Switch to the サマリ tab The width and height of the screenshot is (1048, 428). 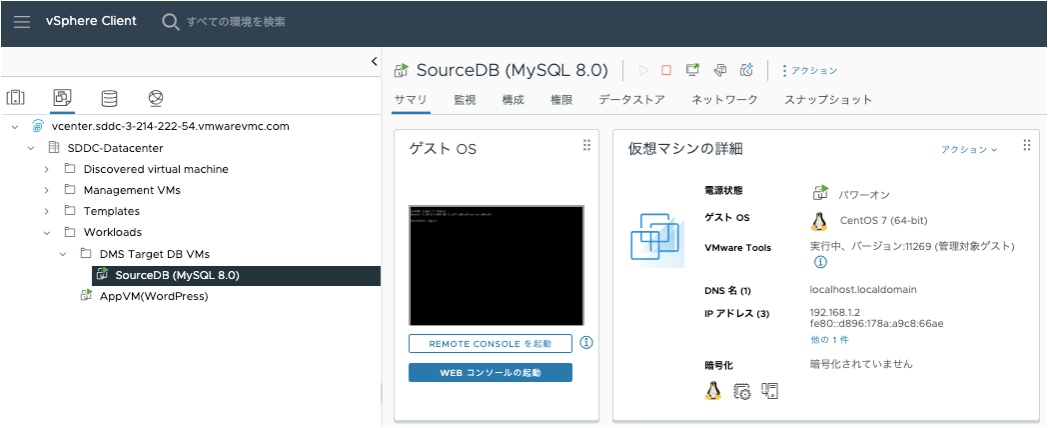410,100
